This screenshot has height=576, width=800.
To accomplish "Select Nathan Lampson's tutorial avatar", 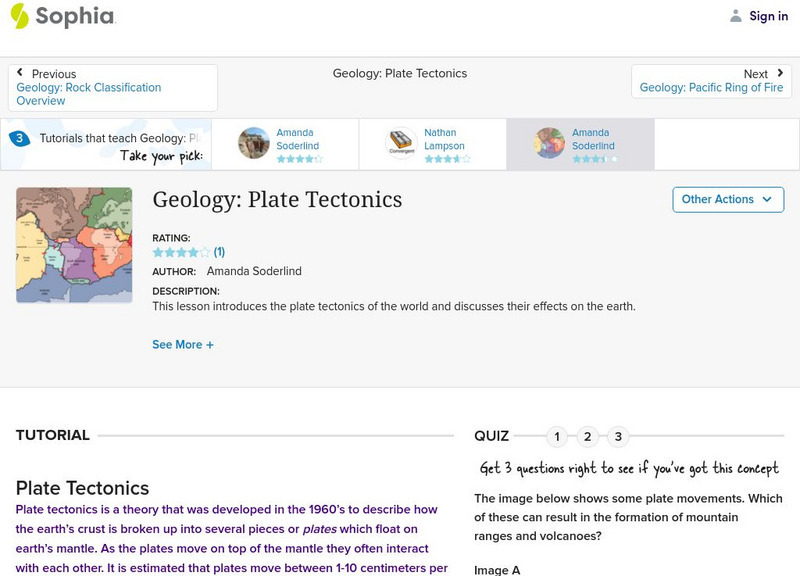I will (x=402, y=144).
